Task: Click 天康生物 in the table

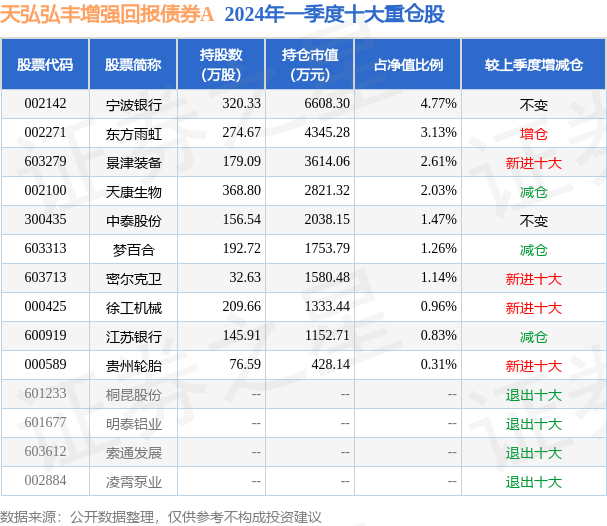Action: [134, 192]
